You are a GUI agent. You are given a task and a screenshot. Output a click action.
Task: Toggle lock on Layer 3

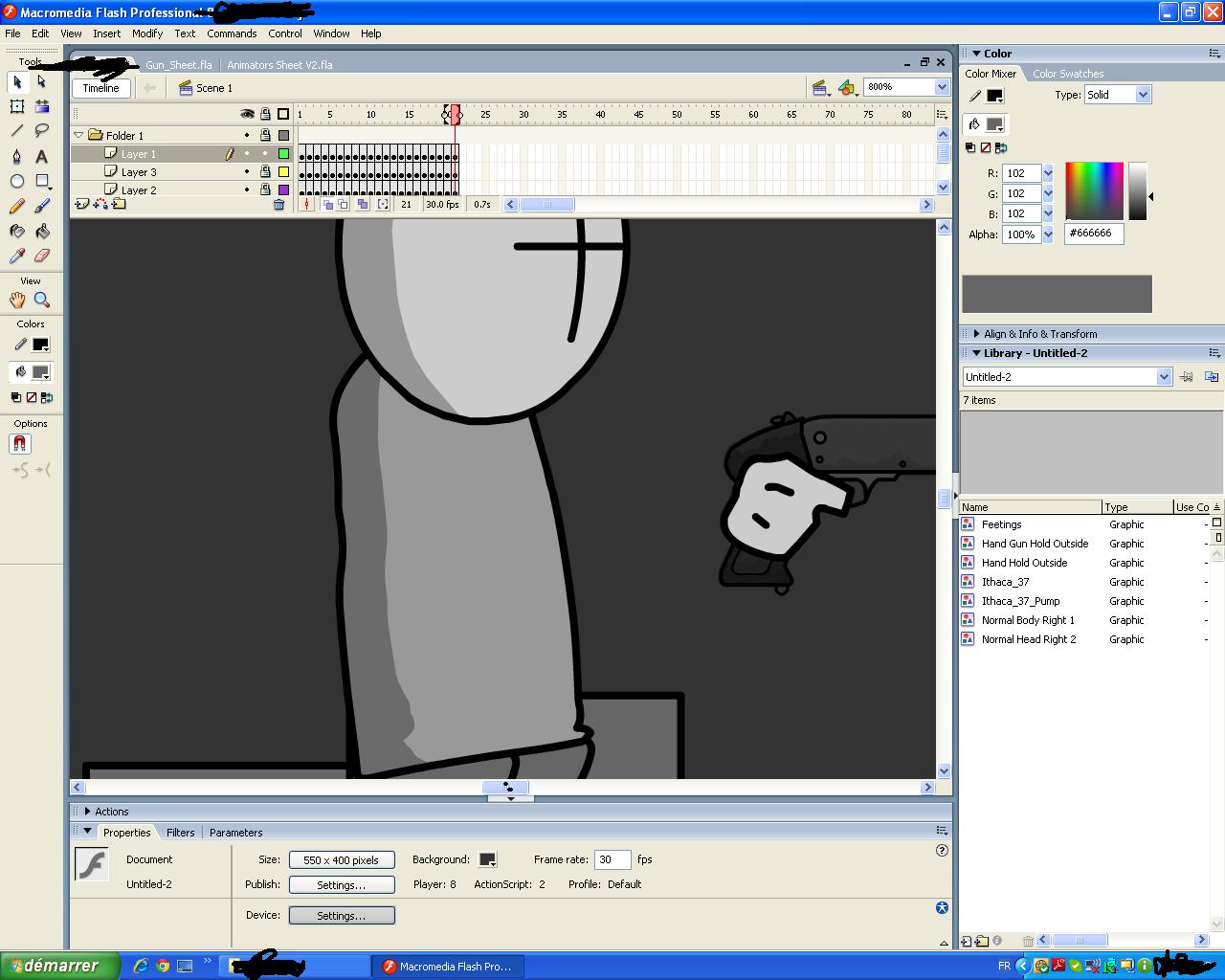pyautogui.click(x=265, y=172)
